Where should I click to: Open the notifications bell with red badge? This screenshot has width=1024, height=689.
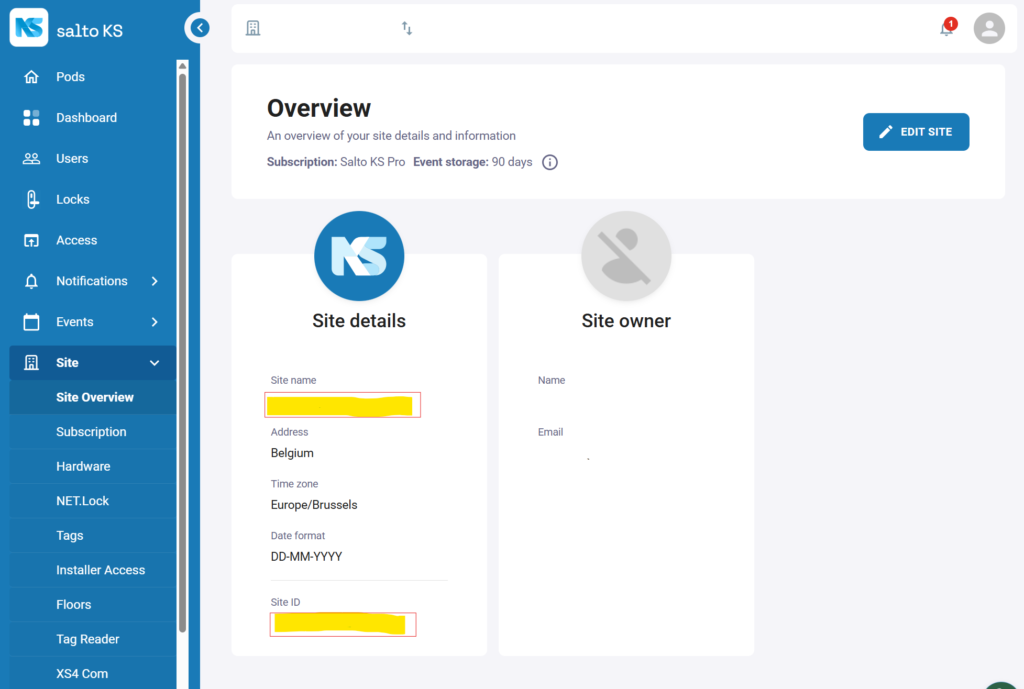(946, 28)
